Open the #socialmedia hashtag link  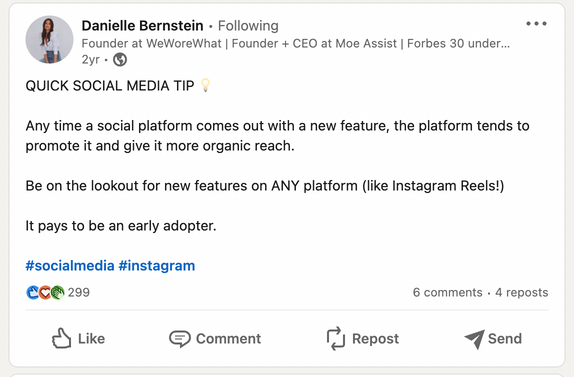[70, 266]
